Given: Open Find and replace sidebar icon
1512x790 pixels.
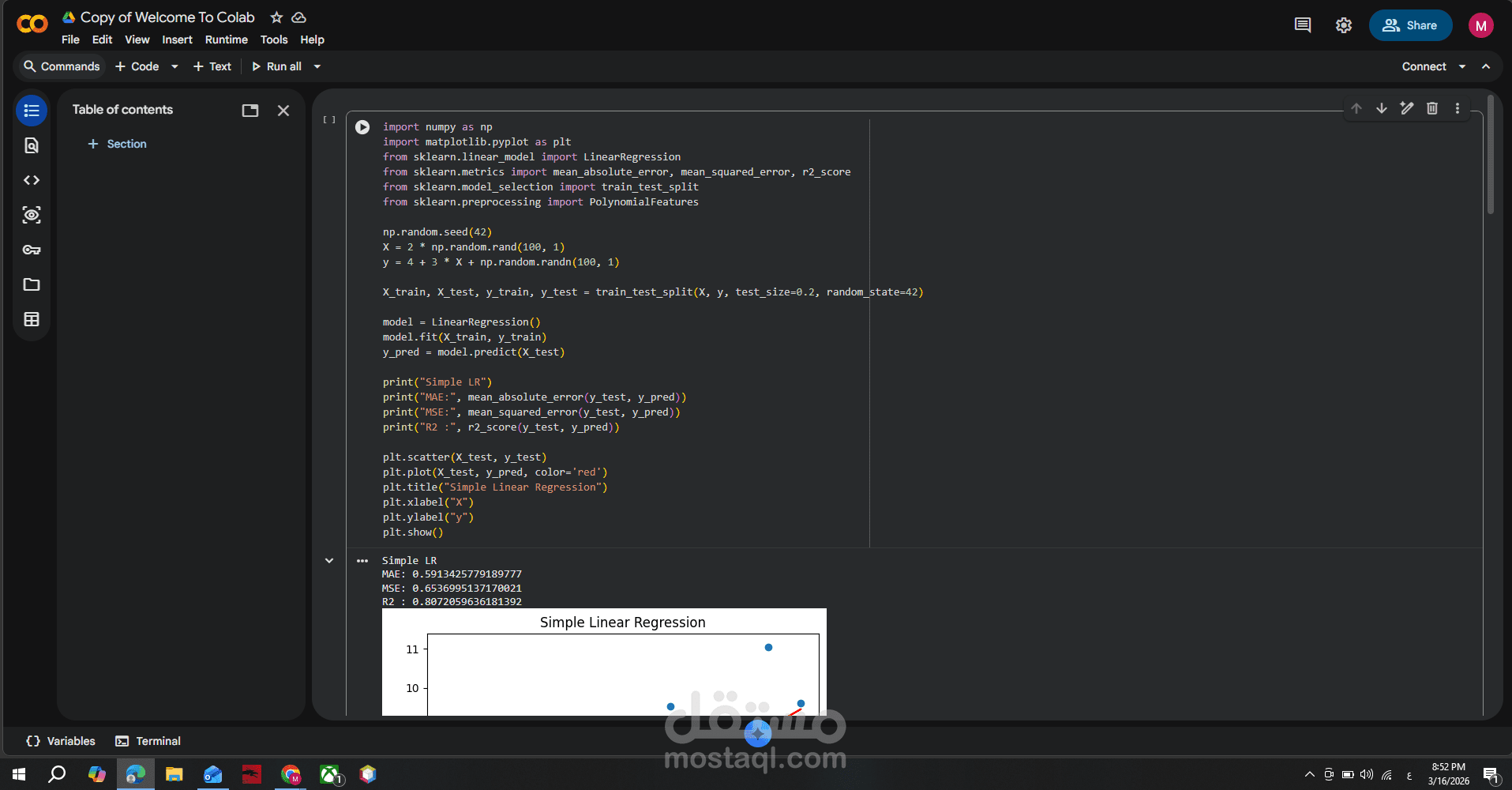Looking at the screenshot, I should tap(32, 145).
